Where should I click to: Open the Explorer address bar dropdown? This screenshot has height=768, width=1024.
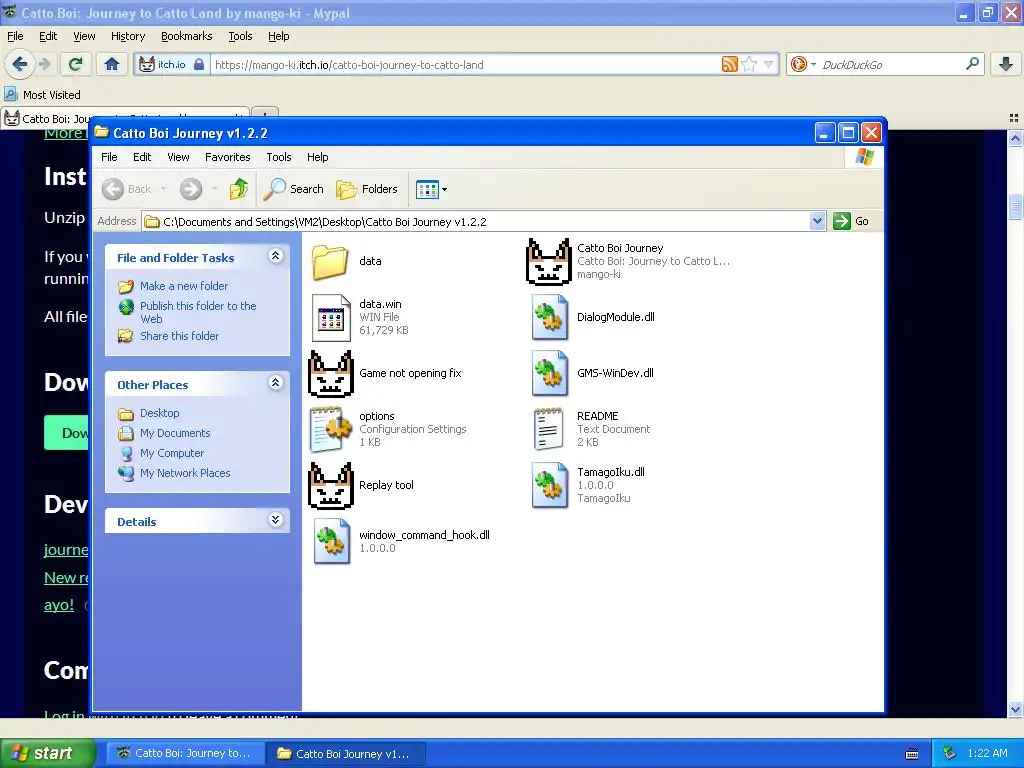[x=817, y=221]
